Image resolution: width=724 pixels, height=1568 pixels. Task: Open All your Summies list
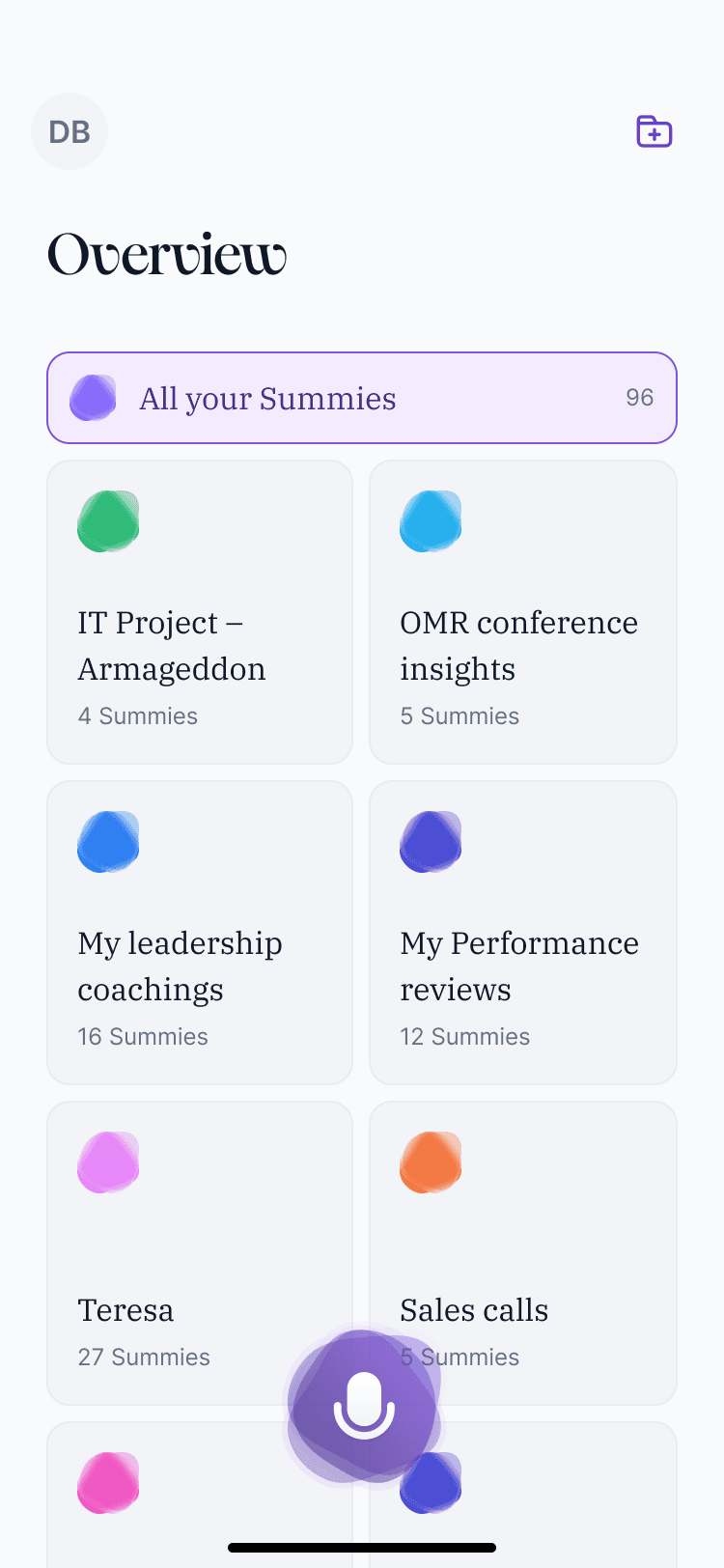[x=267, y=399]
